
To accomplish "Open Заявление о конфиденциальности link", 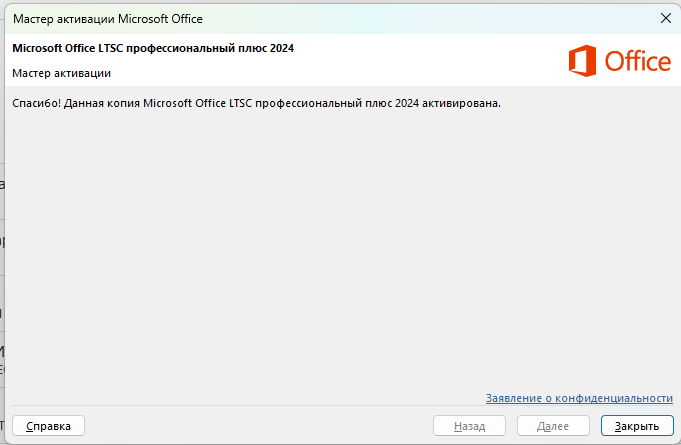I will (579, 398).
